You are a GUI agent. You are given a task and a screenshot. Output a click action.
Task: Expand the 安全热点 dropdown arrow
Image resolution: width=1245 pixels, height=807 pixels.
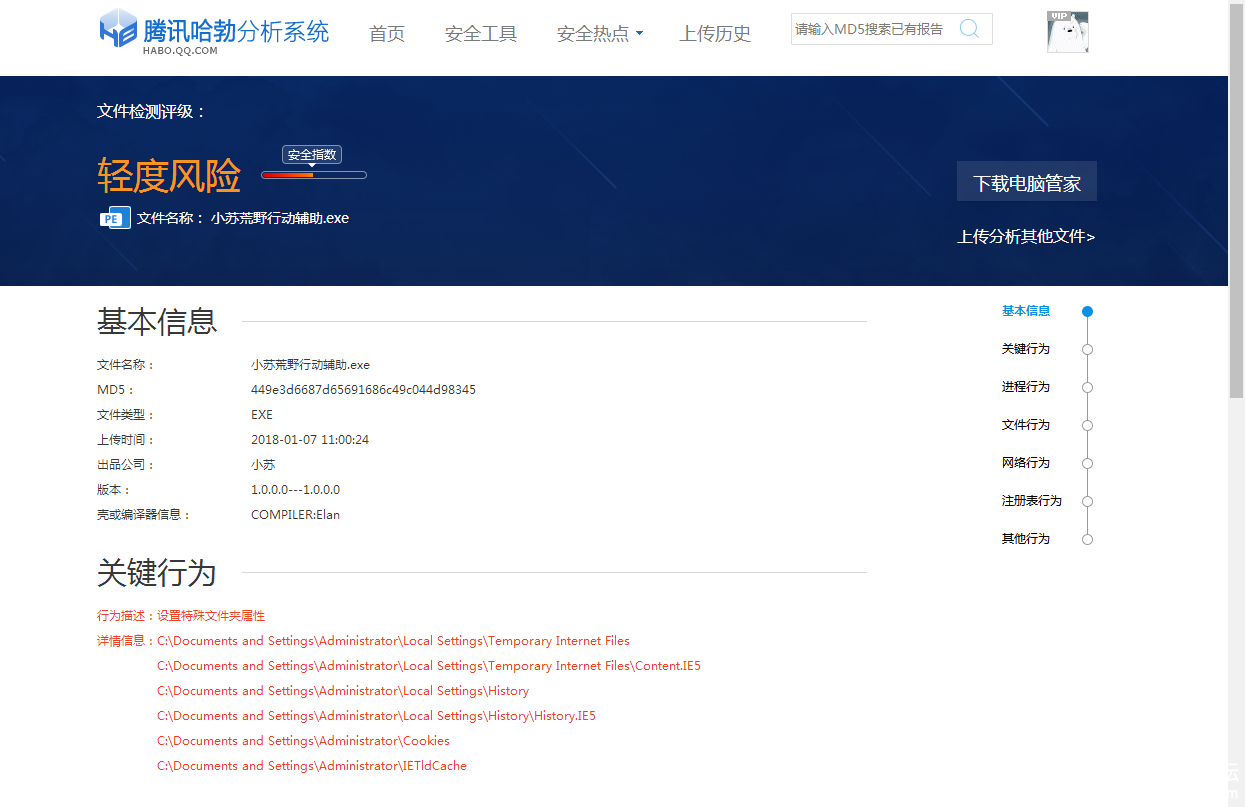tap(639, 34)
